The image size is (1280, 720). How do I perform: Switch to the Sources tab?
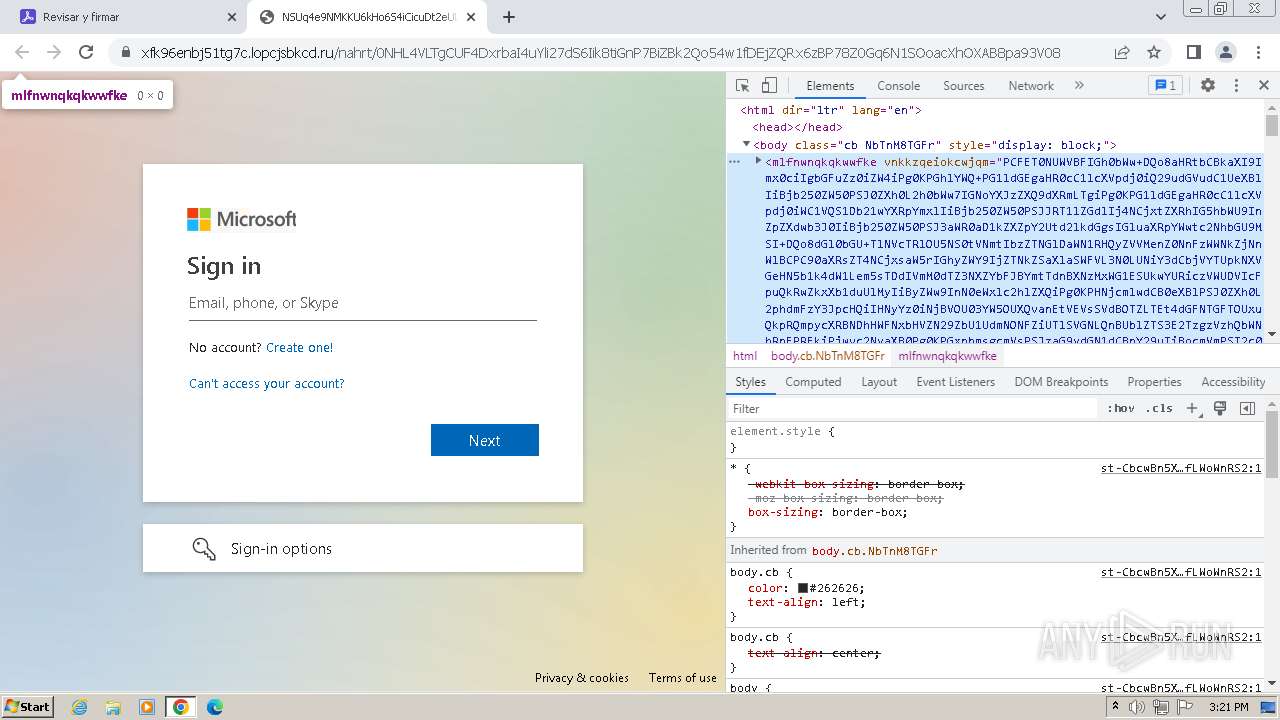[963, 86]
